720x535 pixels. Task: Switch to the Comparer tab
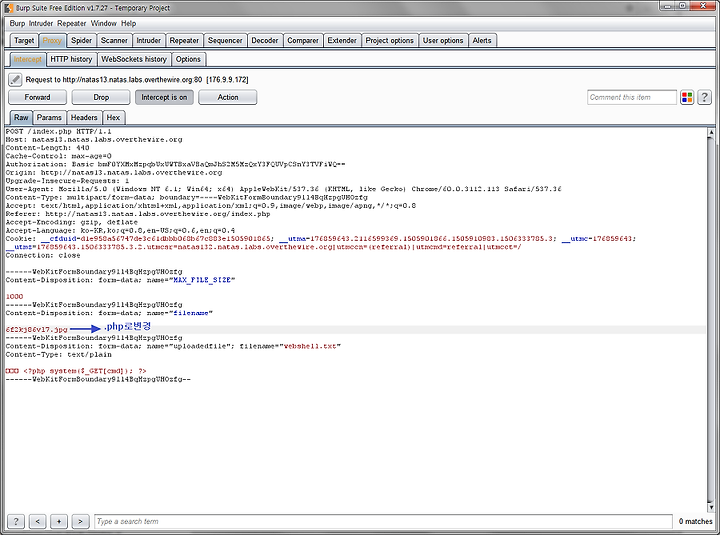[x=303, y=40]
